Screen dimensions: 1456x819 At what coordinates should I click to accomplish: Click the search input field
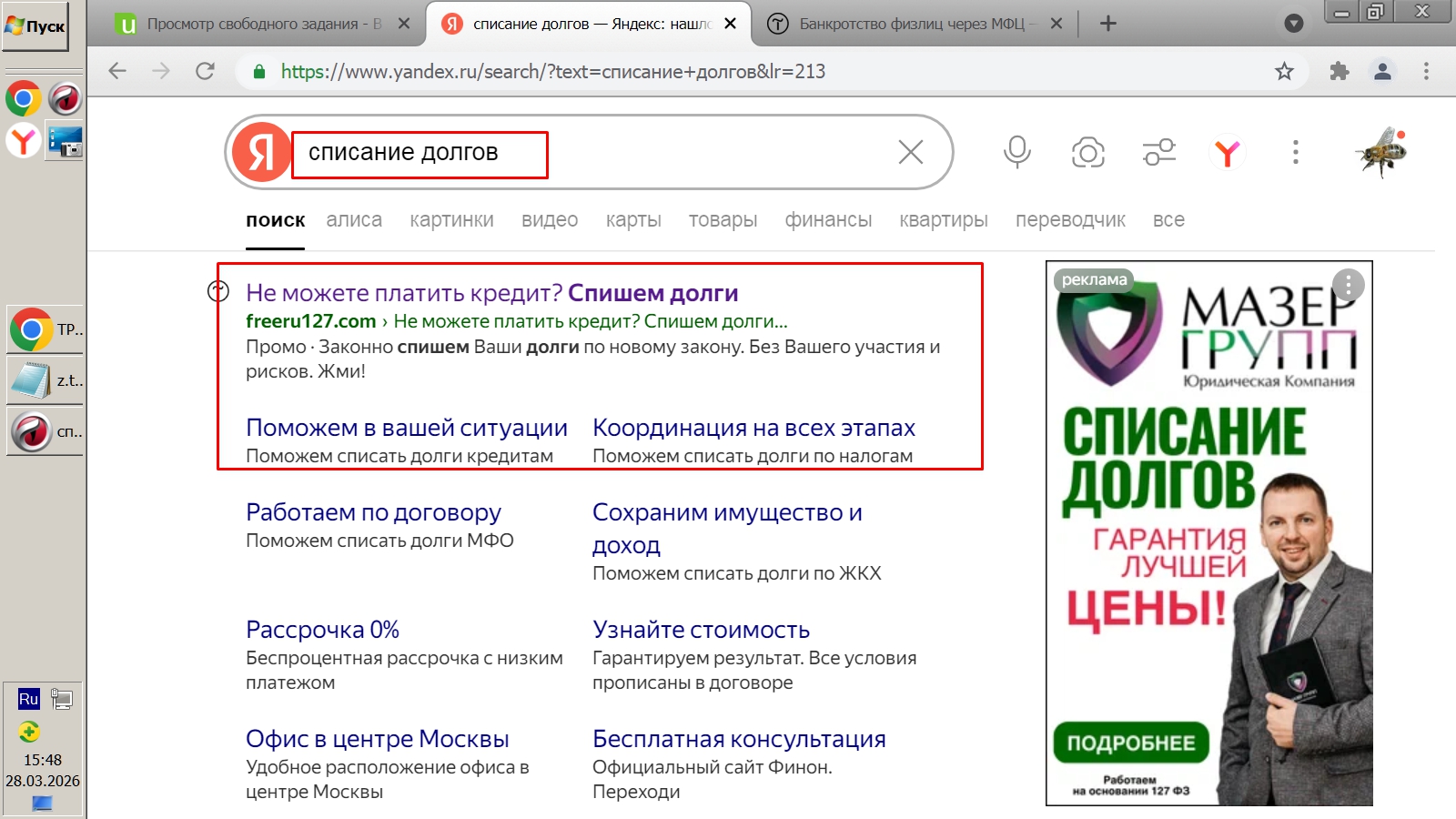click(591, 152)
